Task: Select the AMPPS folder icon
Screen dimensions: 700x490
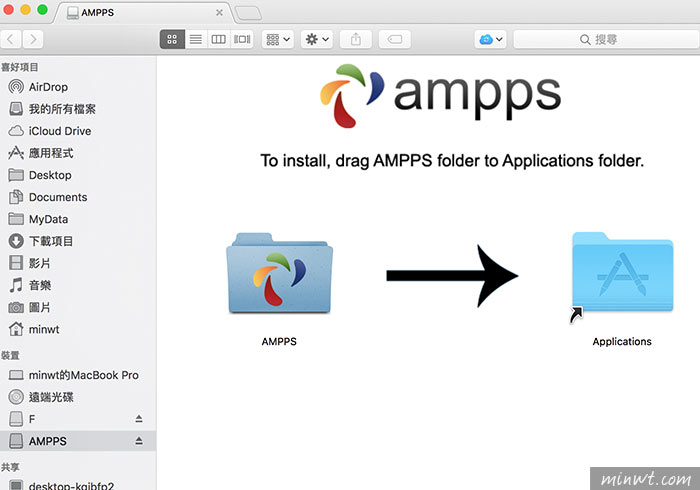Action: pos(280,273)
